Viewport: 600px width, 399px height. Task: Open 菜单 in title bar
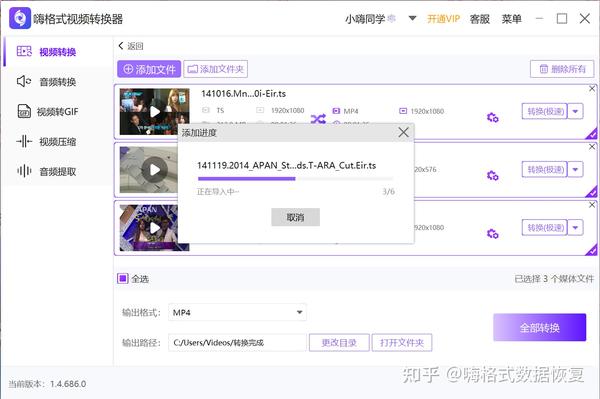coord(512,19)
